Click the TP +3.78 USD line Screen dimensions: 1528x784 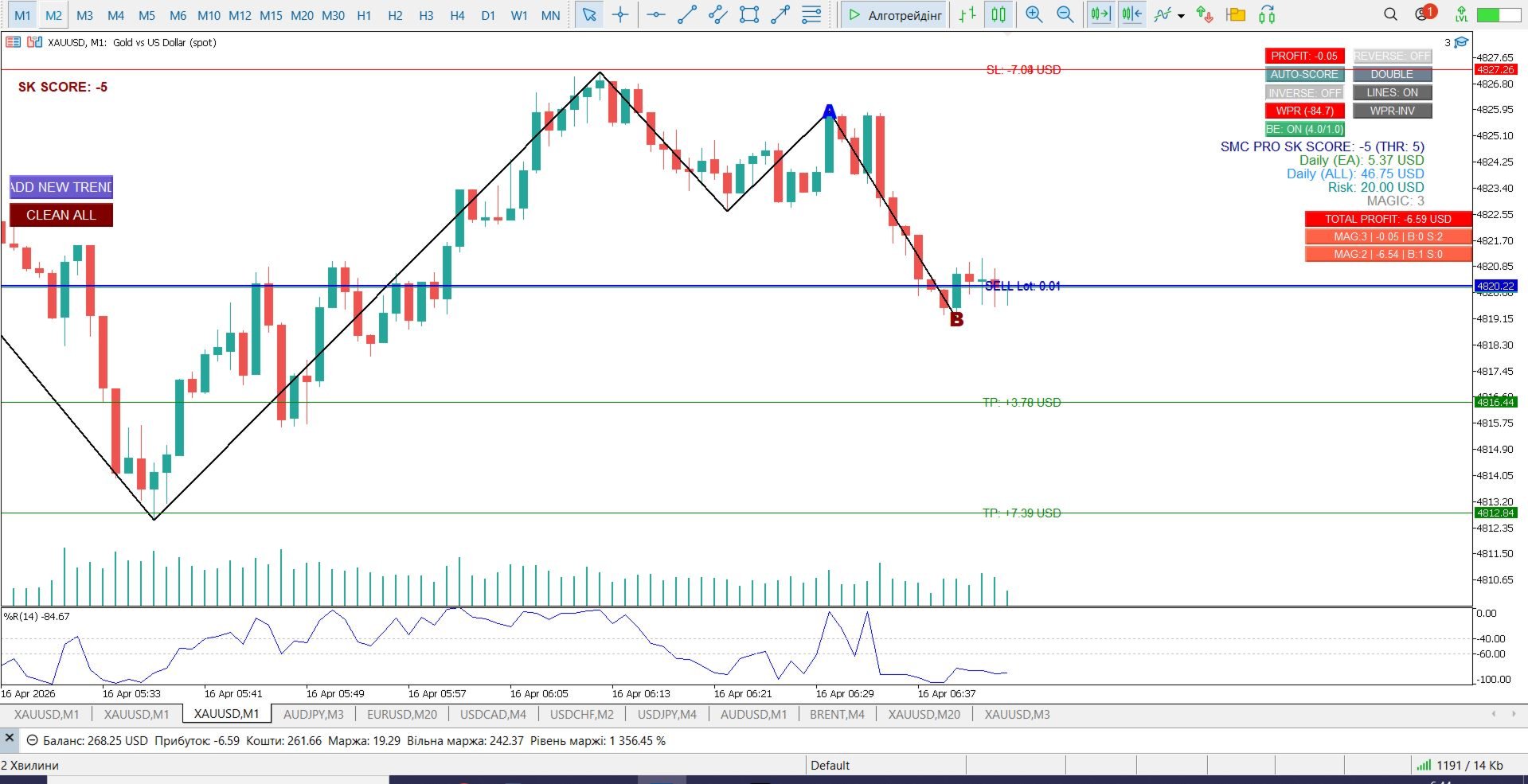1022,403
